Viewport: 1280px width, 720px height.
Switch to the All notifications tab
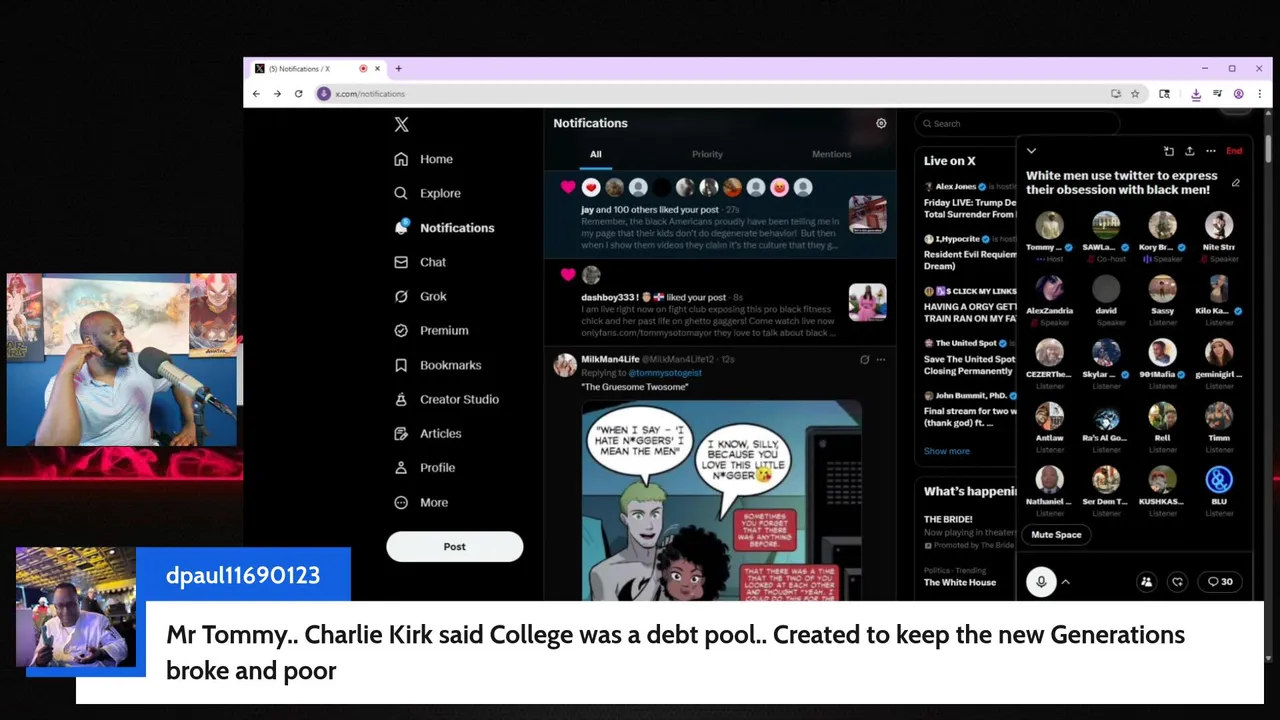click(596, 154)
